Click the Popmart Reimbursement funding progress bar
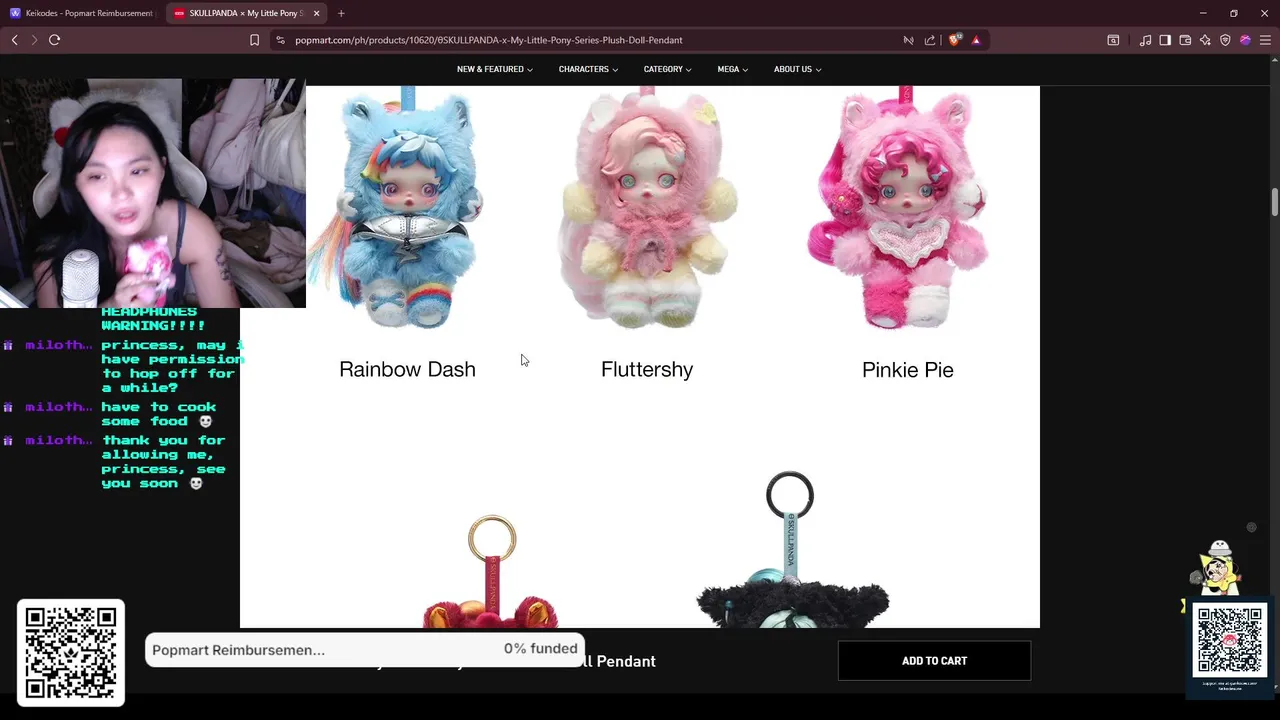1280x720 pixels. pyautogui.click(x=365, y=649)
